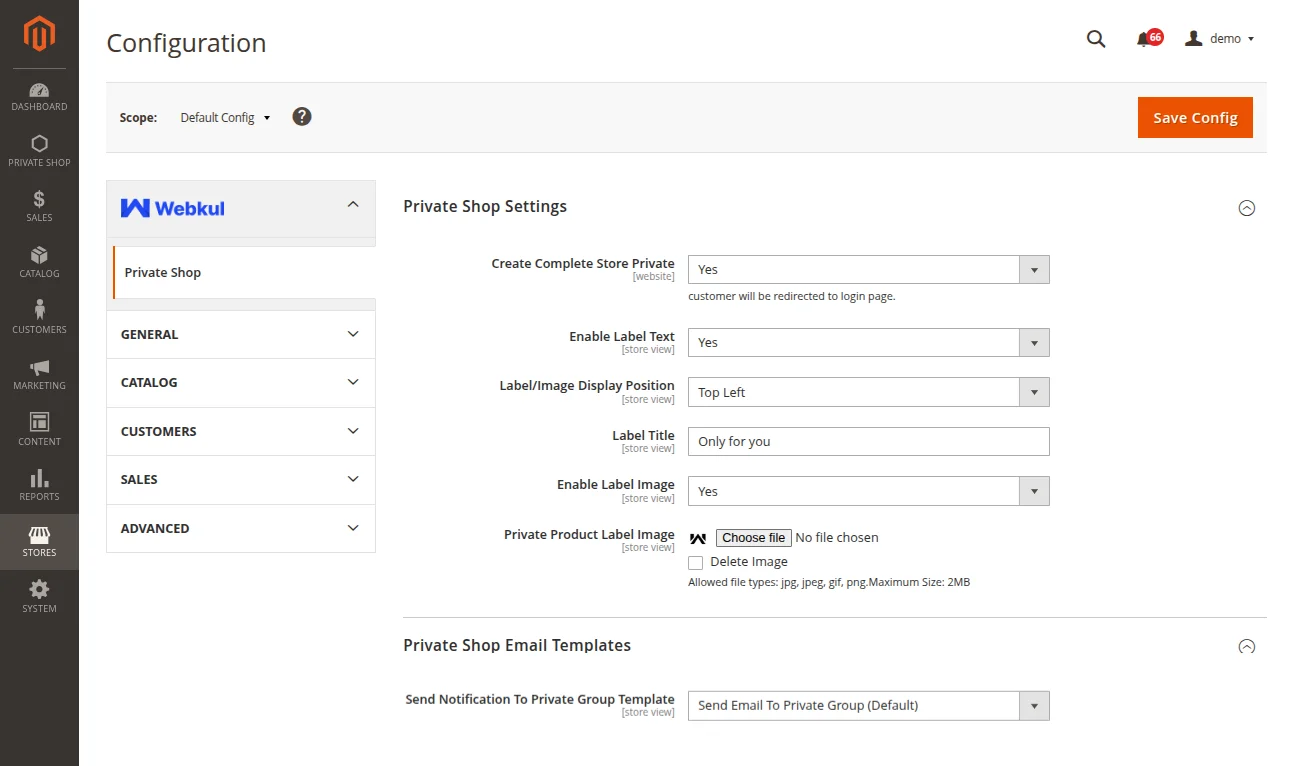Open the Private Shop hexagon icon
The image size is (1294, 766).
[x=39, y=144]
